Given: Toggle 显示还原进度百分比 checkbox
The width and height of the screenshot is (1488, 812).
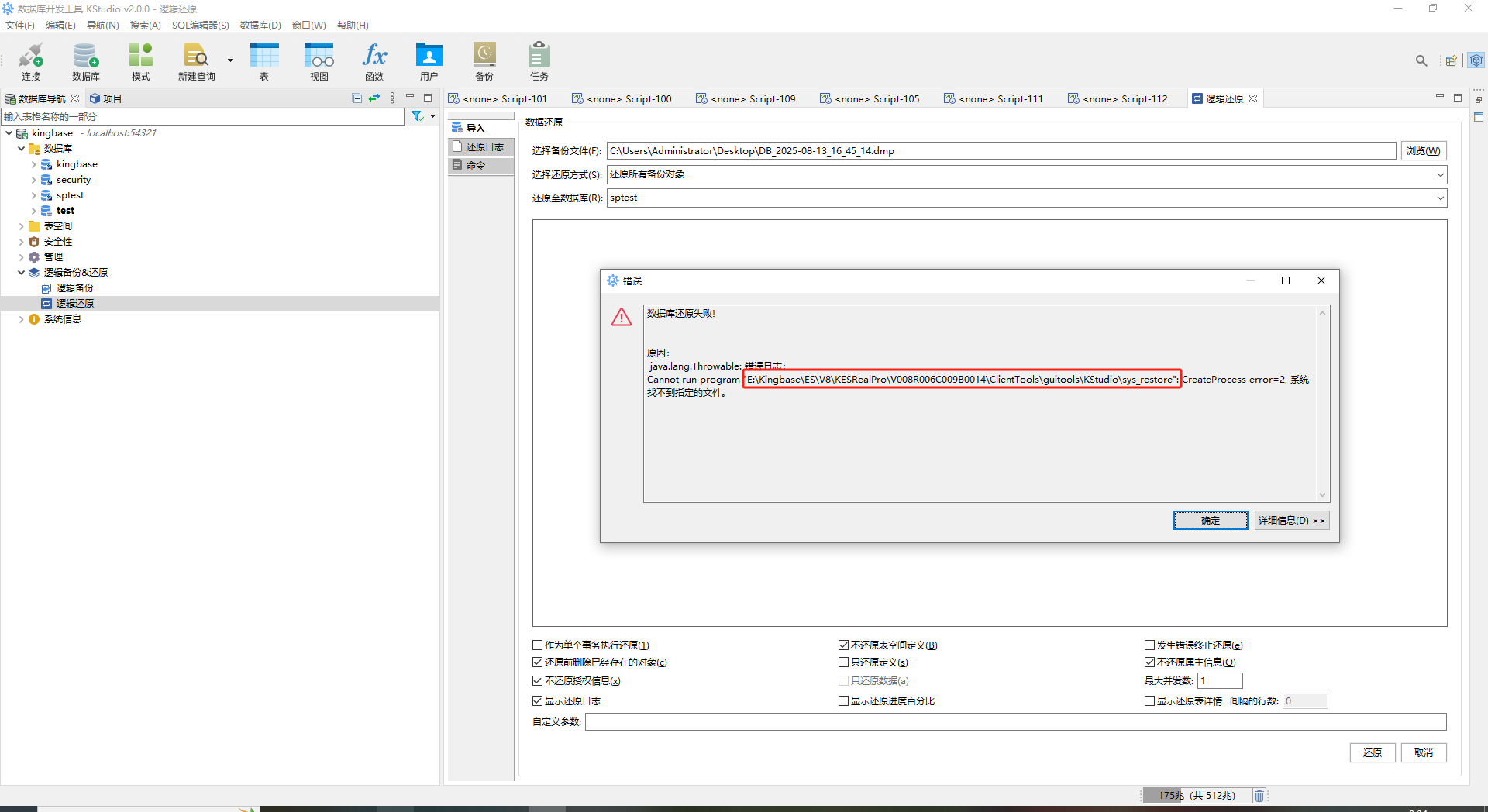Looking at the screenshot, I should (844, 701).
